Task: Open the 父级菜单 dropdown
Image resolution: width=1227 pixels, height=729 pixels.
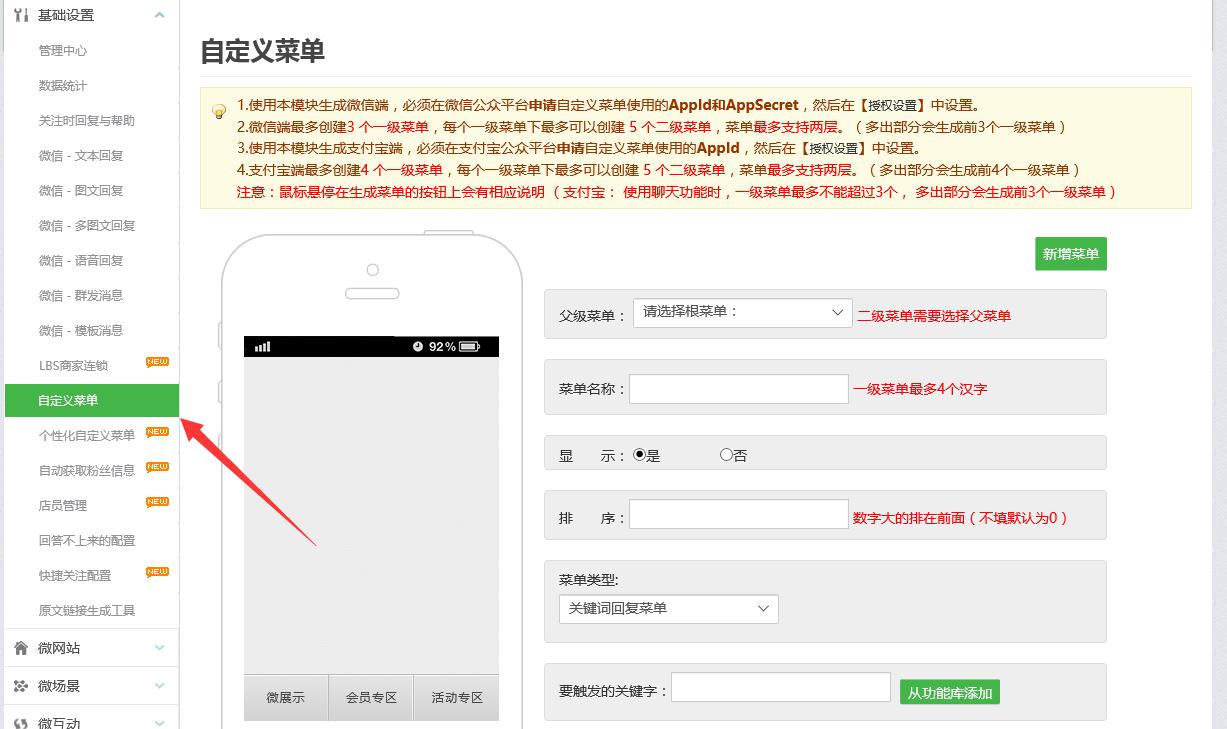Action: pos(742,313)
